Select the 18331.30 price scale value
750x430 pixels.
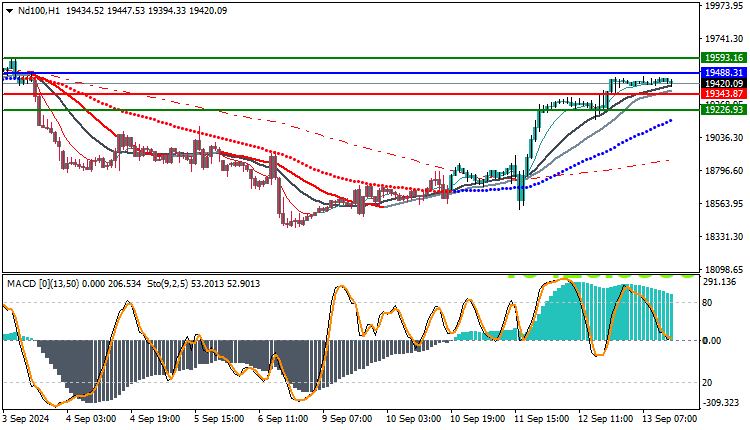(724, 237)
